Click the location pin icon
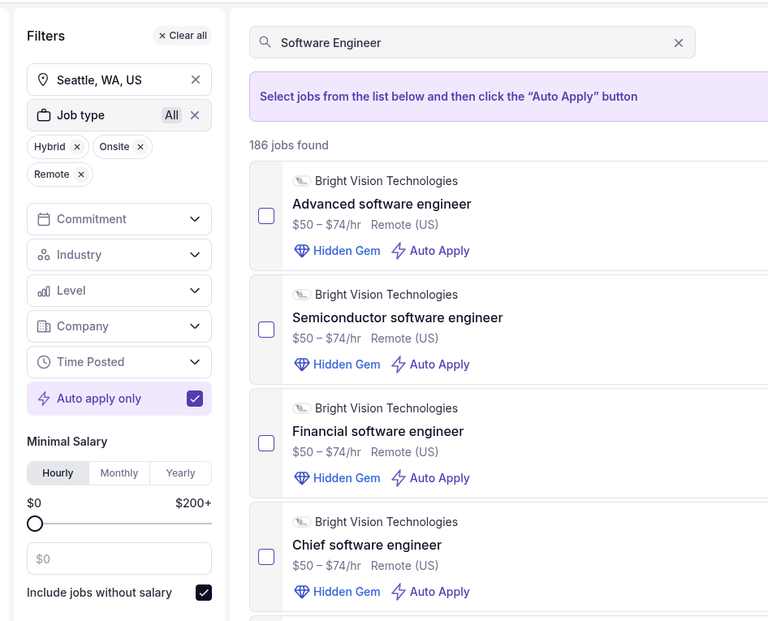Screen dimensions: 768x621 [x=43, y=79]
